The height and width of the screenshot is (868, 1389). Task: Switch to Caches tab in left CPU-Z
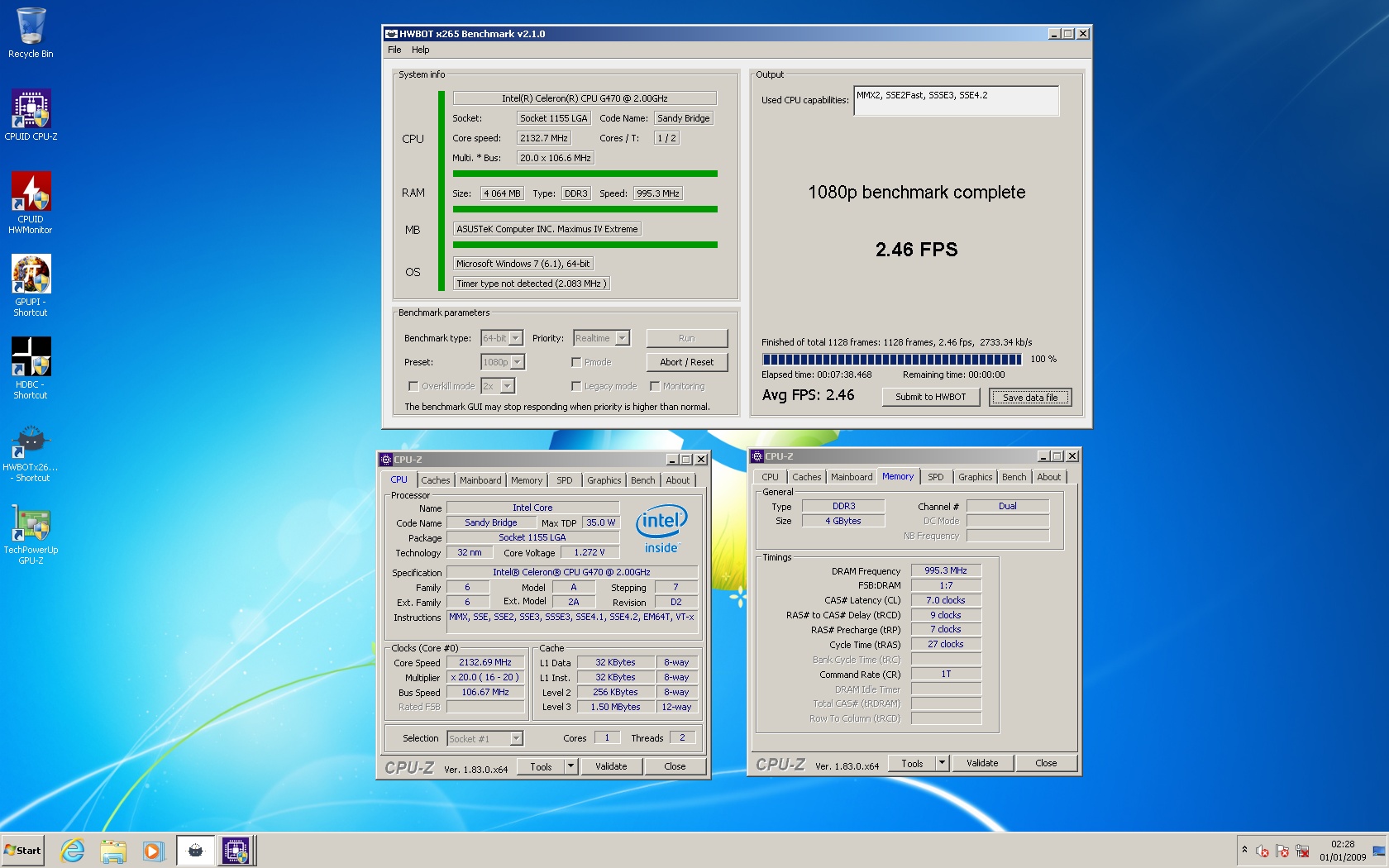[436, 480]
